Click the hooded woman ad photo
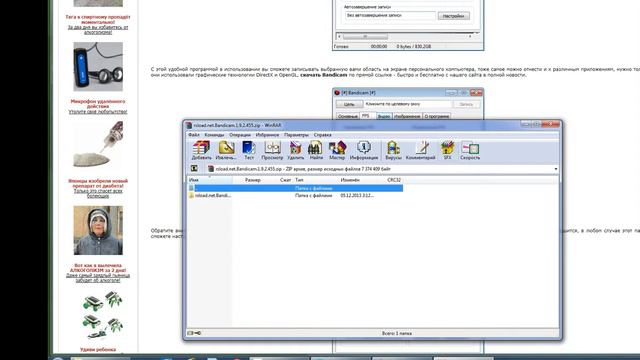This screenshot has height=360, width=640. coord(98,230)
